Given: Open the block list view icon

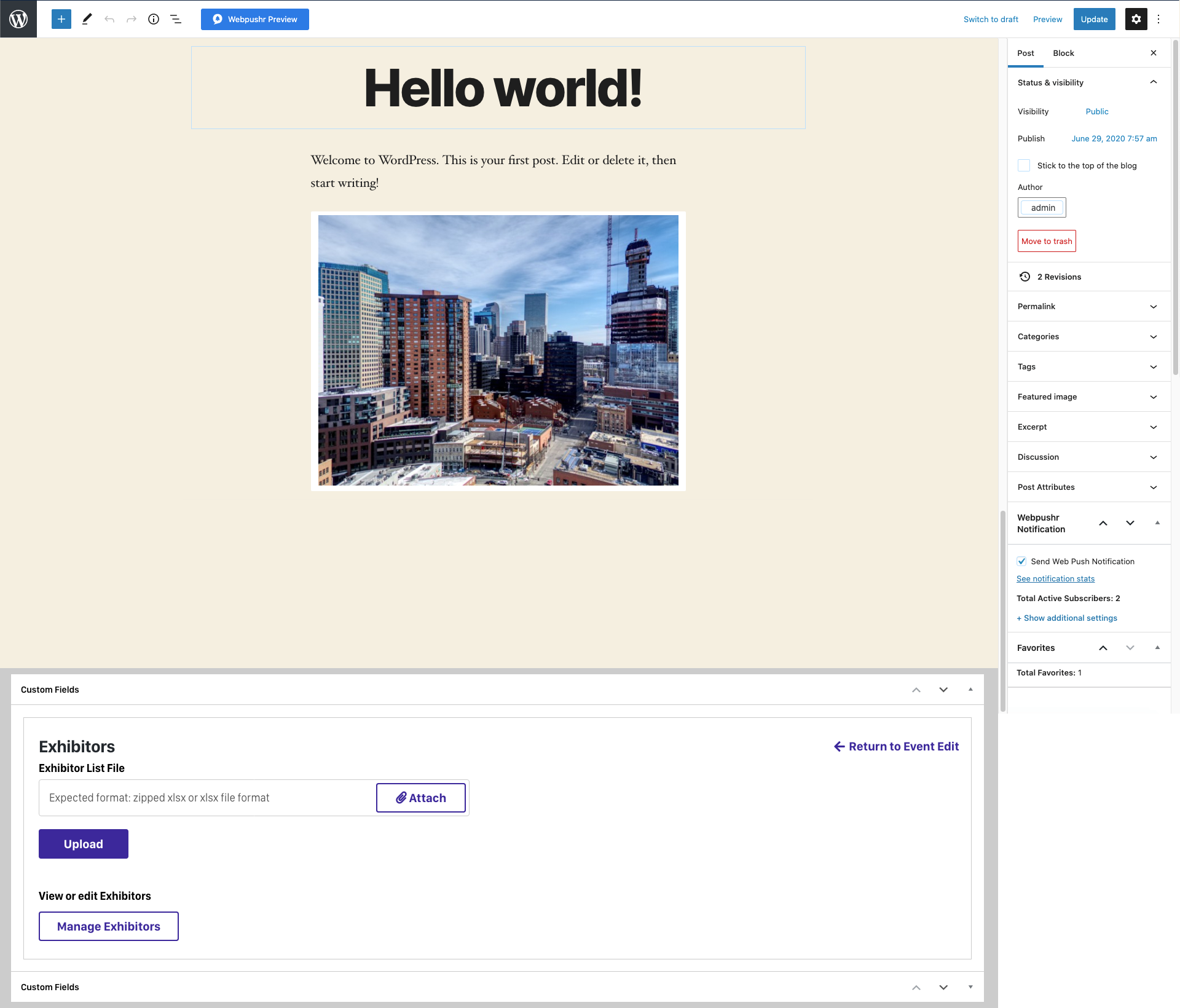Looking at the screenshot, I should [x=176, y=19].
